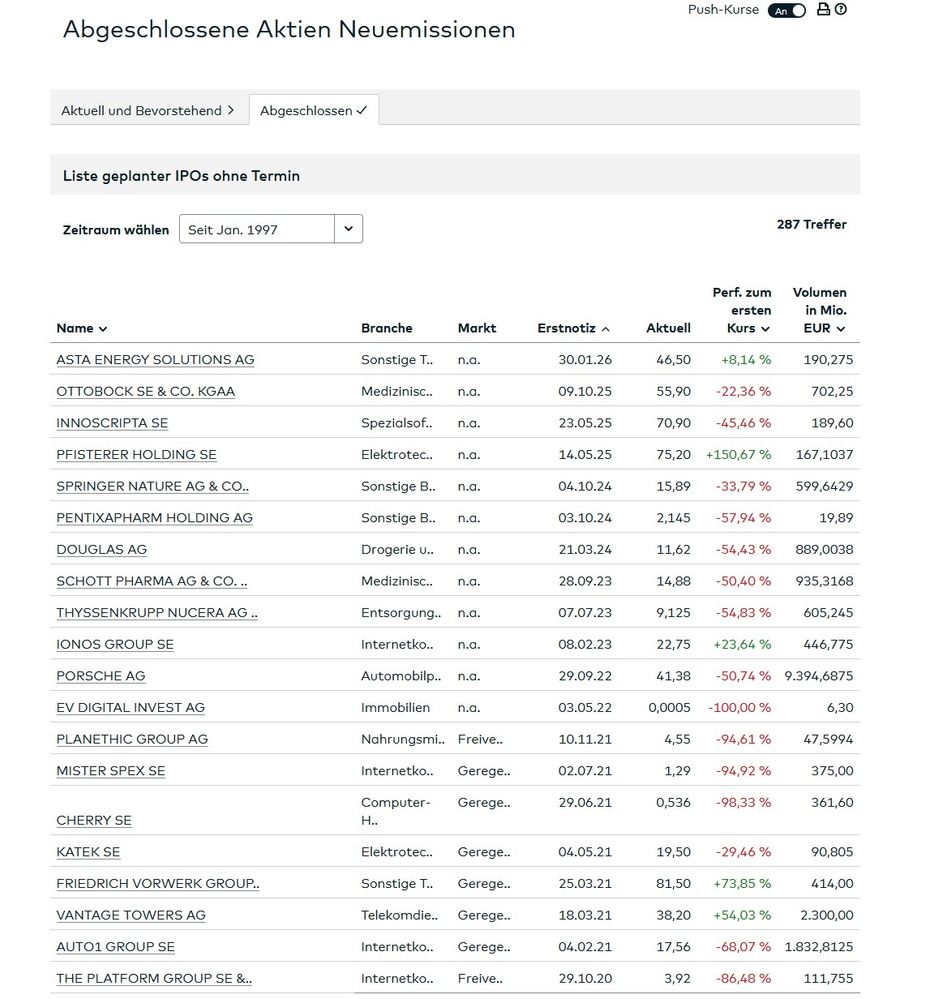Viewport: 934px width, 999px height.
Task: Open THE PLATFORM GROUP SE &.. link
Action: click(154, 979)
